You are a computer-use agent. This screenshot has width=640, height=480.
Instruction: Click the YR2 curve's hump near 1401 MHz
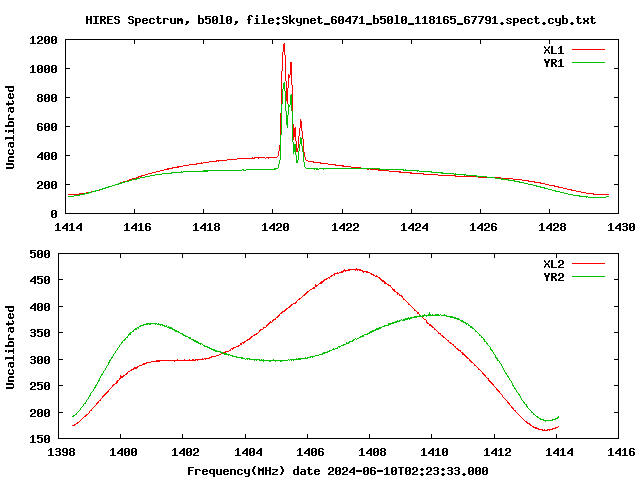(152, 324)
